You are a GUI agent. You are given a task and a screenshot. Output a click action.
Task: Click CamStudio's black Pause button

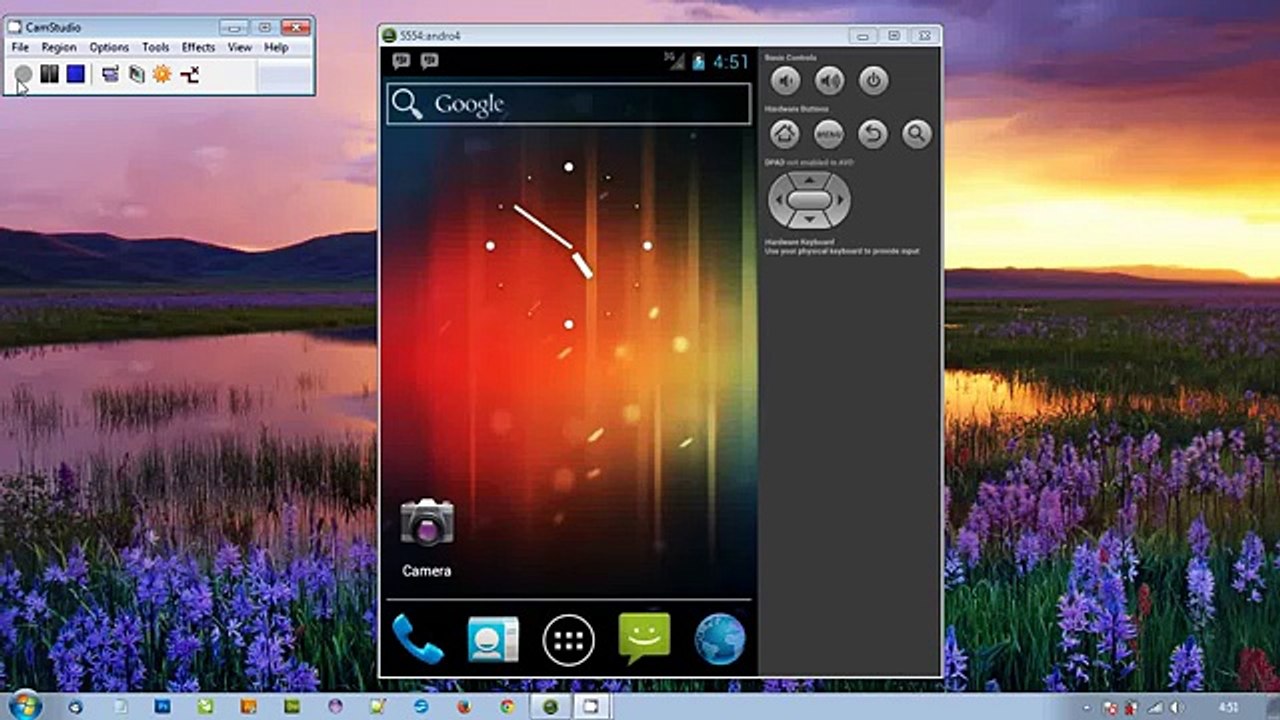click(49, 74)
